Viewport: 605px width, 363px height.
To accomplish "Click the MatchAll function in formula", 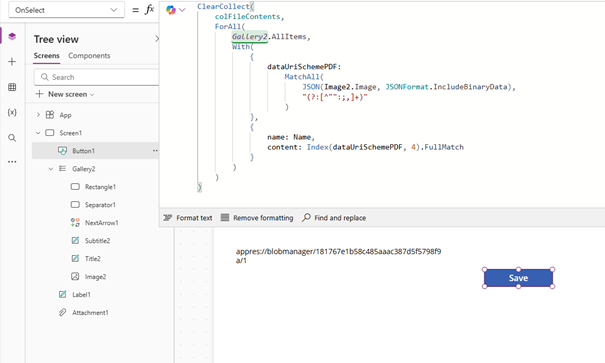I will (302, 77).
